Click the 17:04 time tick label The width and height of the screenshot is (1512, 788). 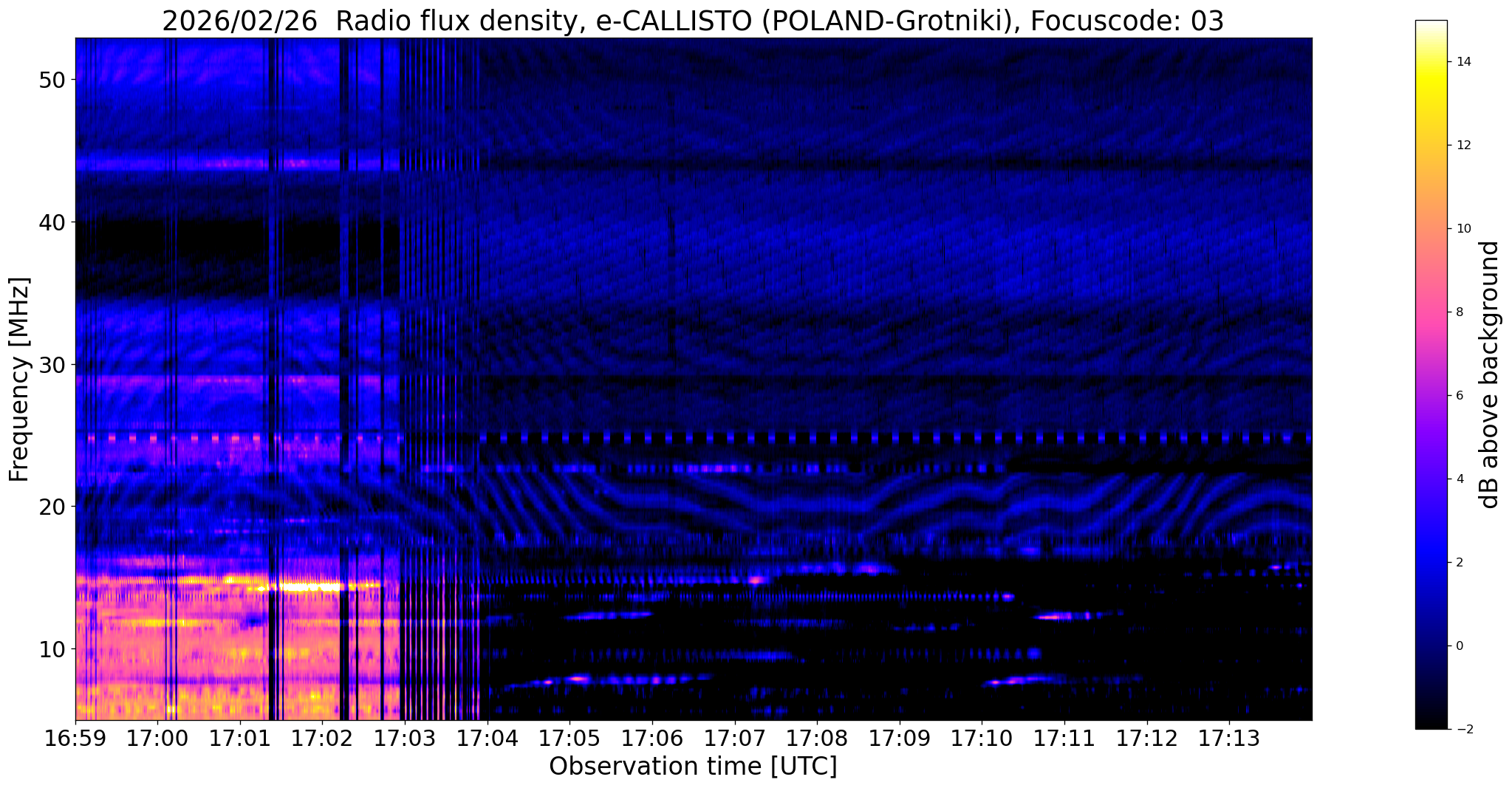pyautogui.click(x=488, y=739)
